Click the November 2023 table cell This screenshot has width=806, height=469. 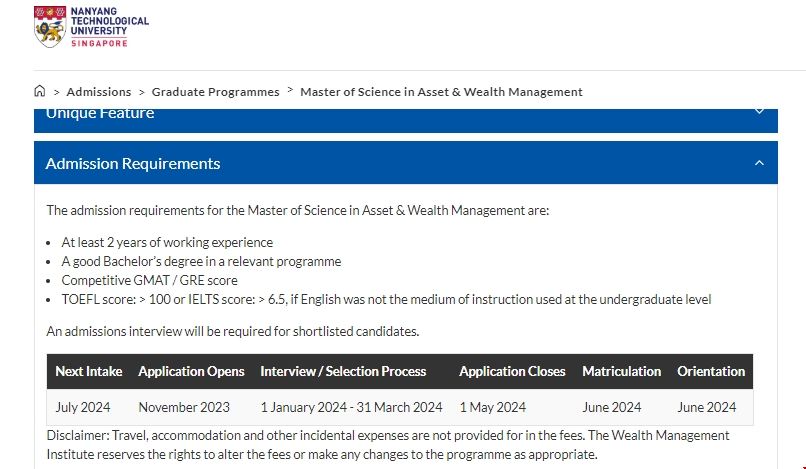tap(184, 407)
